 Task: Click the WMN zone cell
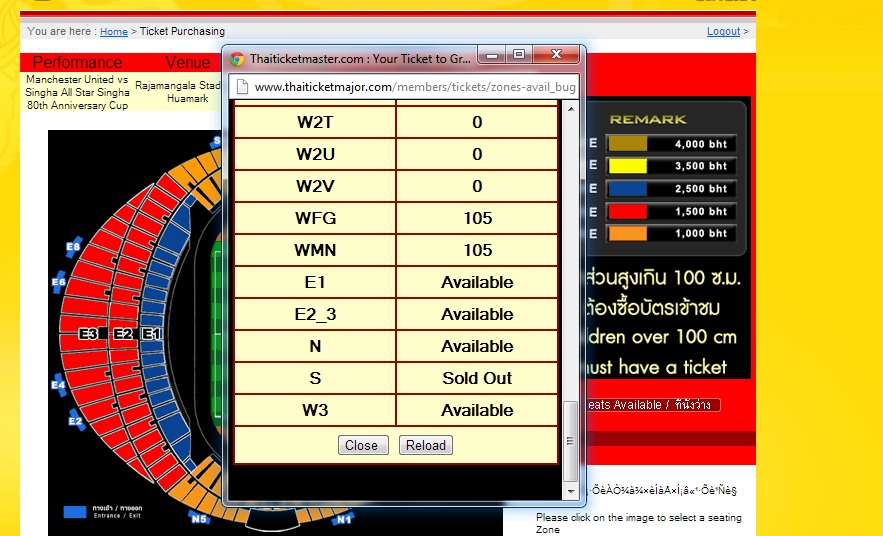coord(315,251)
